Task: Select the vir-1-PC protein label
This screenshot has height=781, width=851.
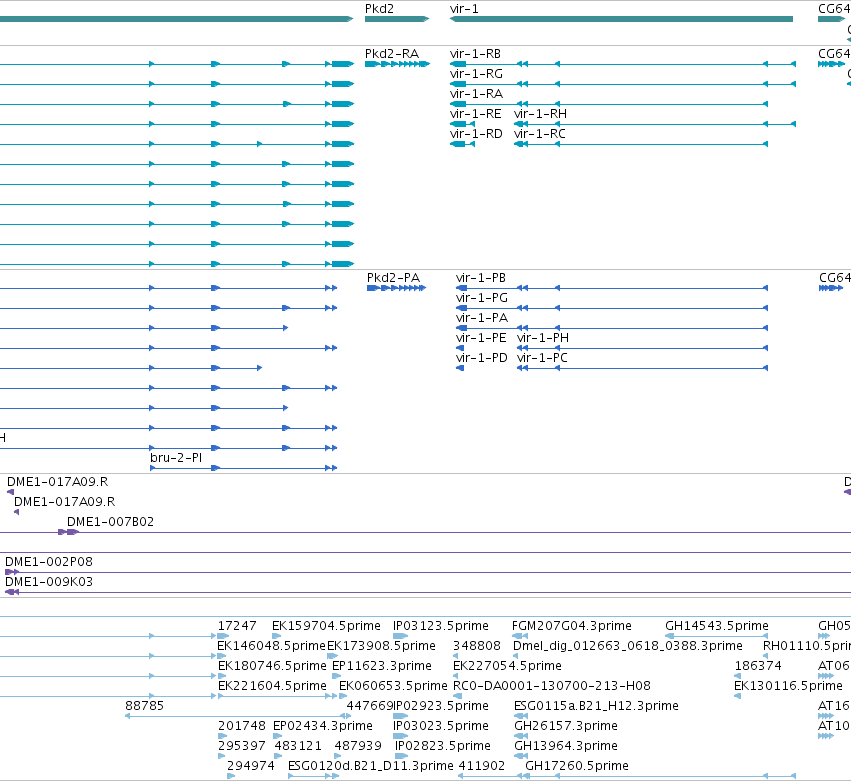Action: point(542,358)
